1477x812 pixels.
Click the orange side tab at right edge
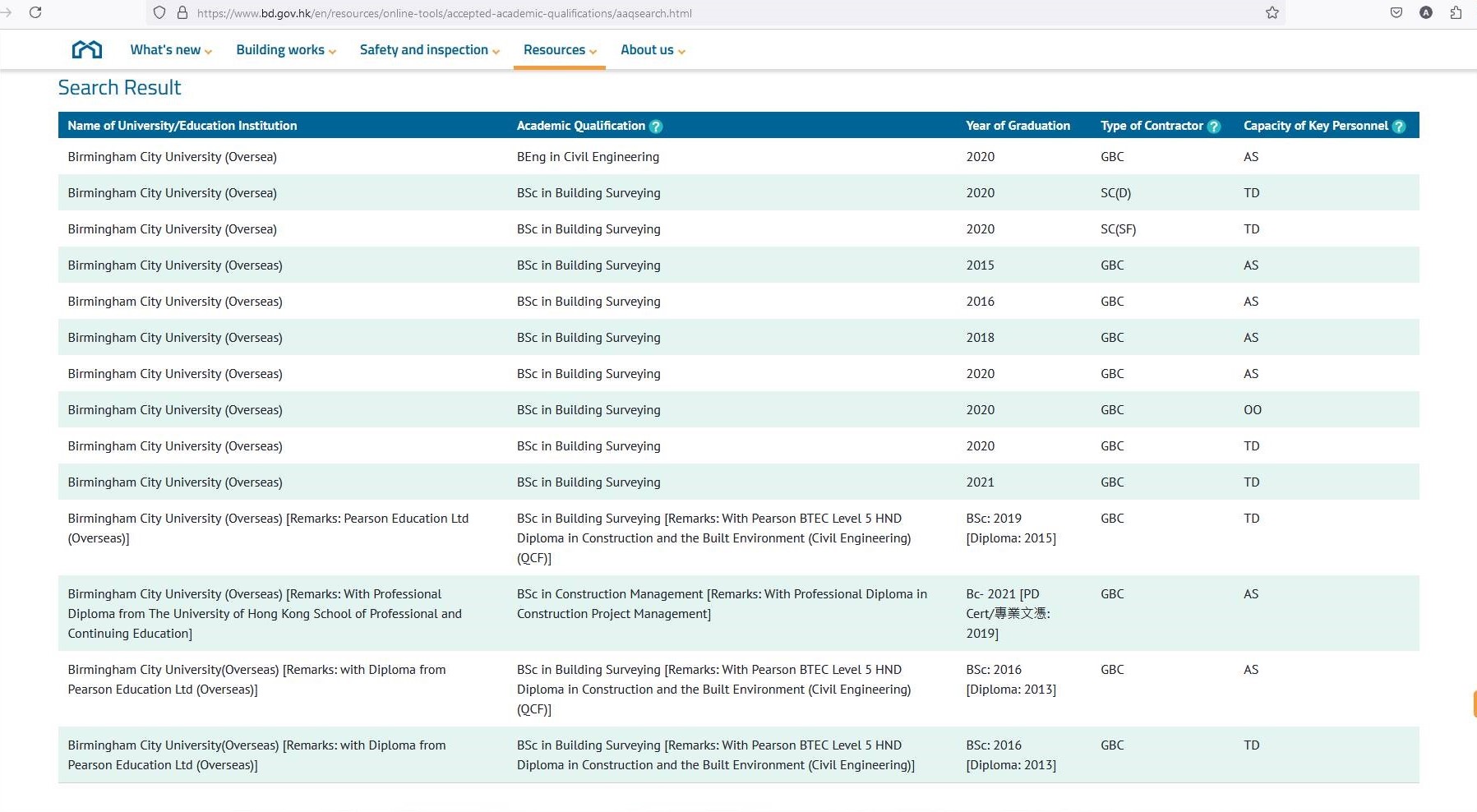[x=1475, y=704]
